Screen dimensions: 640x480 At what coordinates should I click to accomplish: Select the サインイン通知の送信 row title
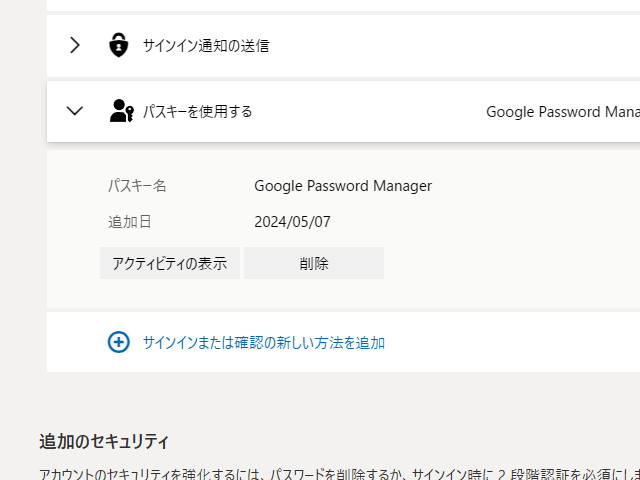(x=206, y=46)
